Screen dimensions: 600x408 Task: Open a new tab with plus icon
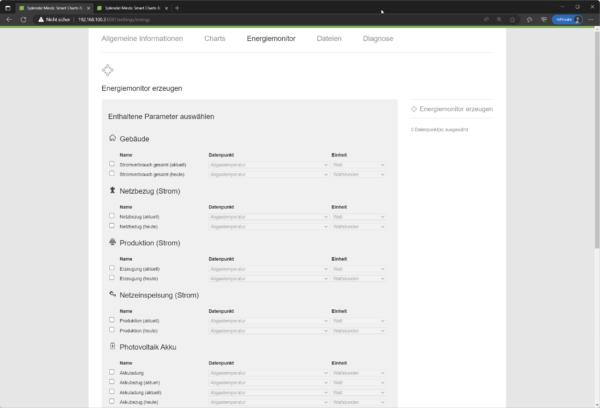177,8
